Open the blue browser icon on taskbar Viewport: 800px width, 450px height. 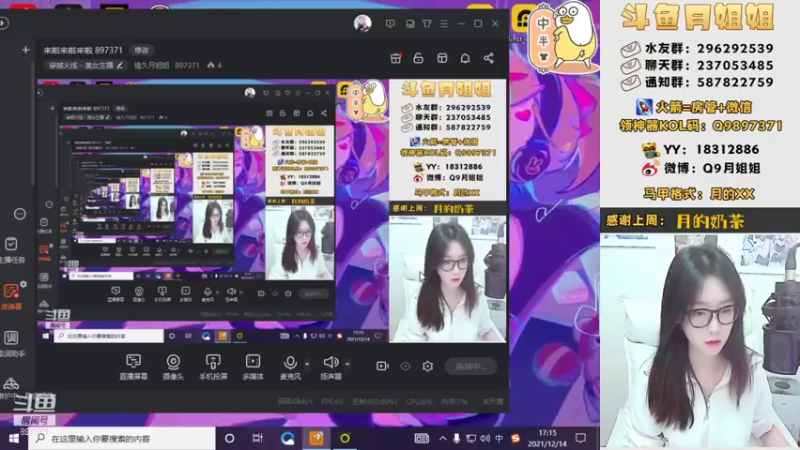287,438
